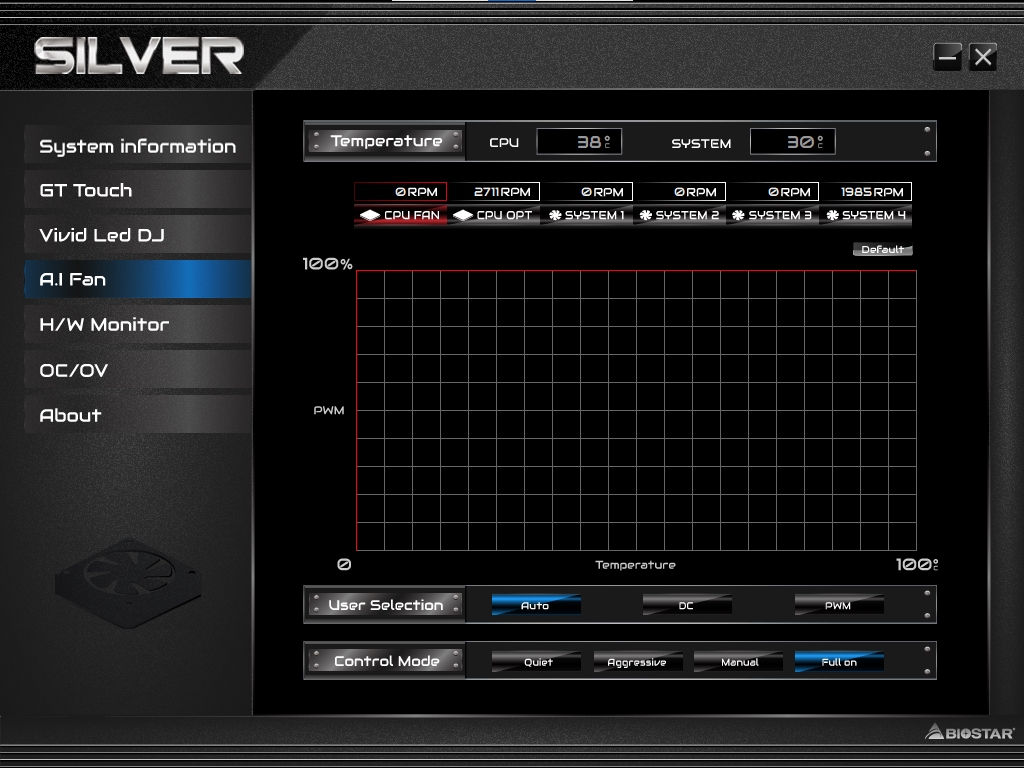1024x768 pixels.
Task: Click the Control Mode panel label
Action: pos(385,661)
